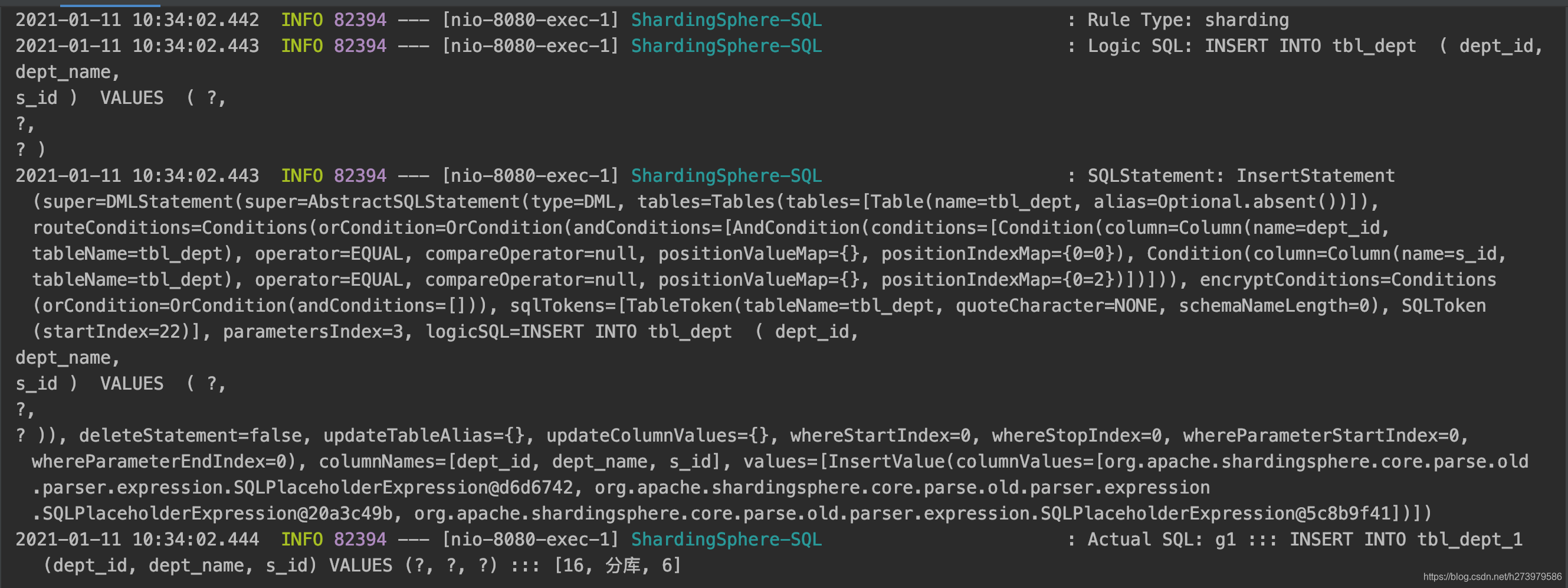Click 'whereStopIndex=0' text

1076,436
